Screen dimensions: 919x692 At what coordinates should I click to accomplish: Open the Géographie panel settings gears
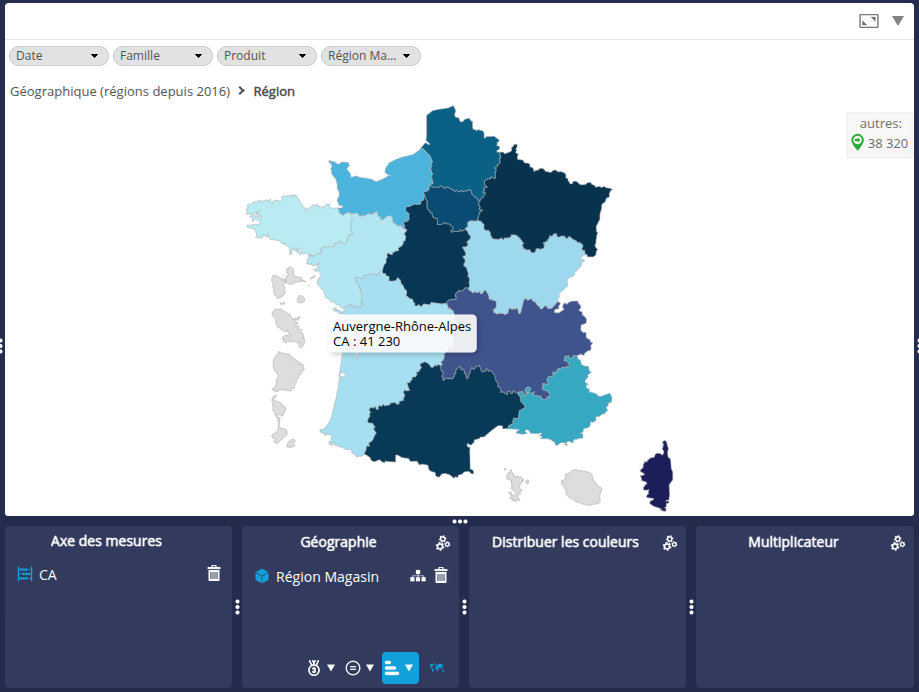(x=442, y=543)
